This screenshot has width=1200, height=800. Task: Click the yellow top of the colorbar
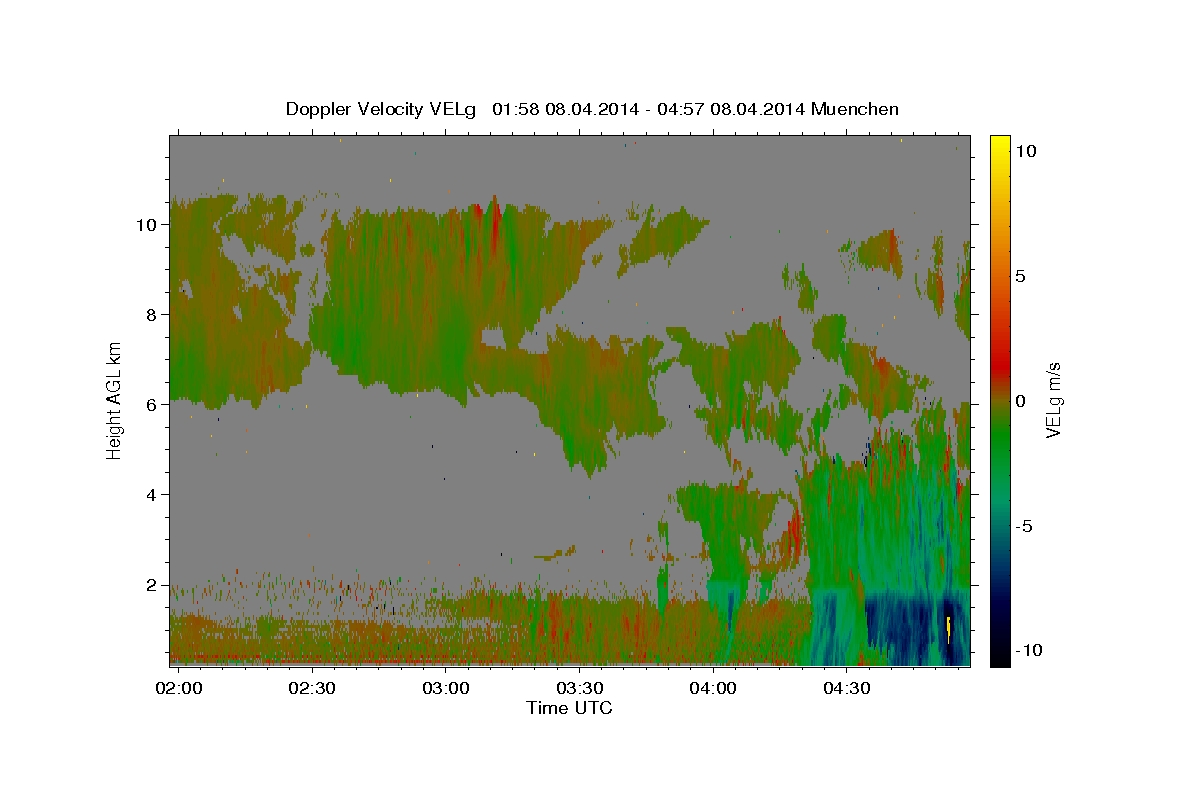[999, 150]
